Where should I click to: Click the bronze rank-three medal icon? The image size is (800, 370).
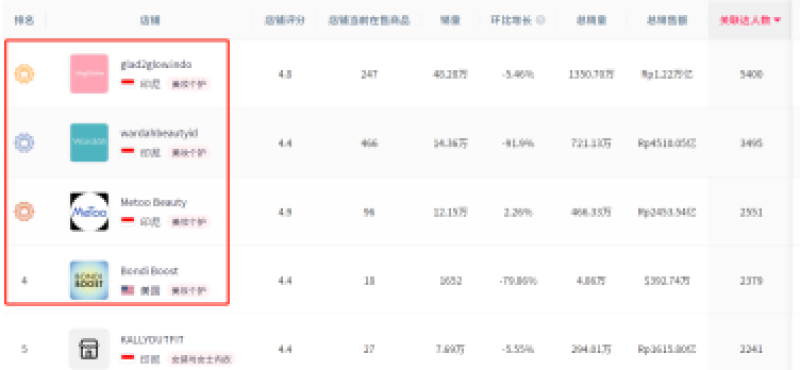[24, 211]
